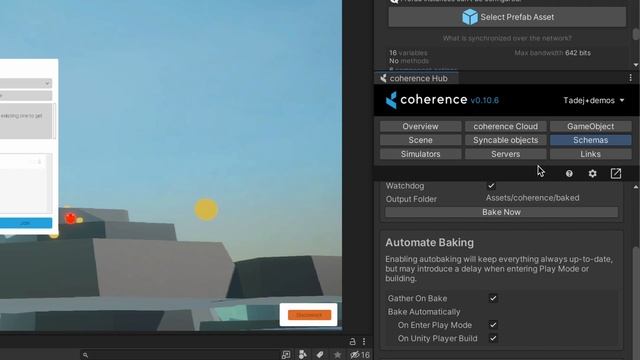640x360 pixels.
Task: Click the coherence logo in Hub header
Action: [x=391, y=100]
